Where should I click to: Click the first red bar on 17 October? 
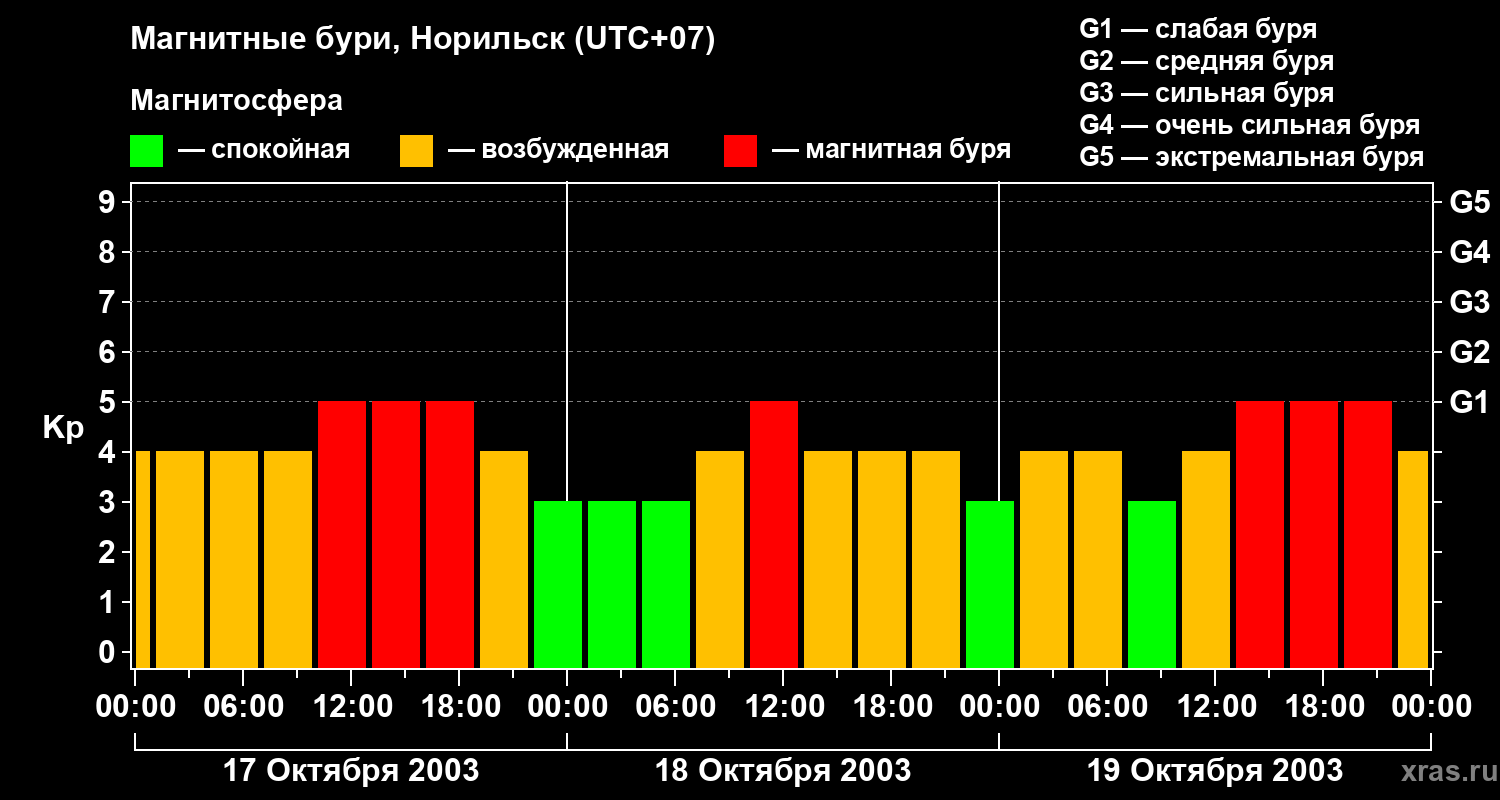pos(342,534)
